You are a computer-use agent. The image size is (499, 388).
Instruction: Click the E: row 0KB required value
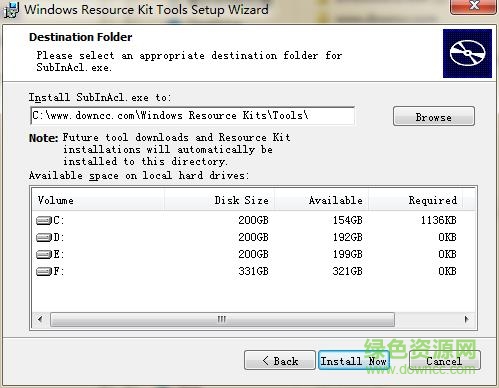pos(447,254)
